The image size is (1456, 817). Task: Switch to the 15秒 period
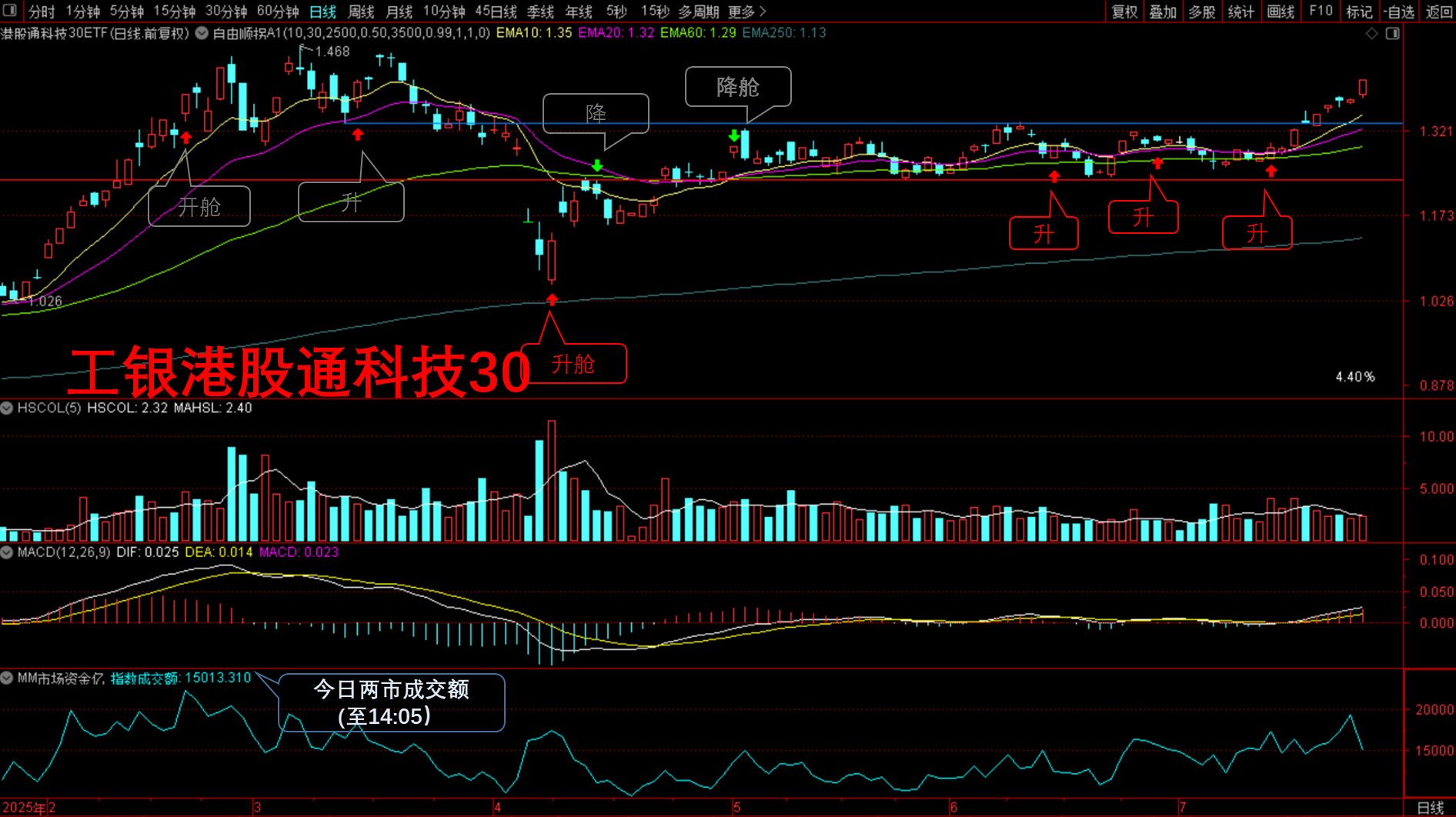[655, 12]
